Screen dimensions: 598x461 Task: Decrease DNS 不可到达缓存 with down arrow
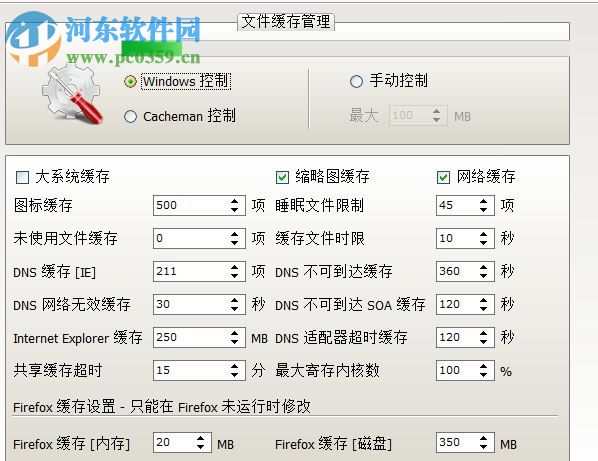(483, 276)
